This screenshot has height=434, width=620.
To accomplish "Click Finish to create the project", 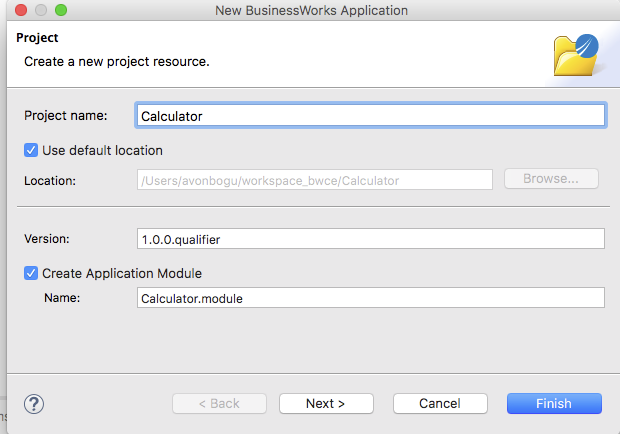I will coord(554,404).
